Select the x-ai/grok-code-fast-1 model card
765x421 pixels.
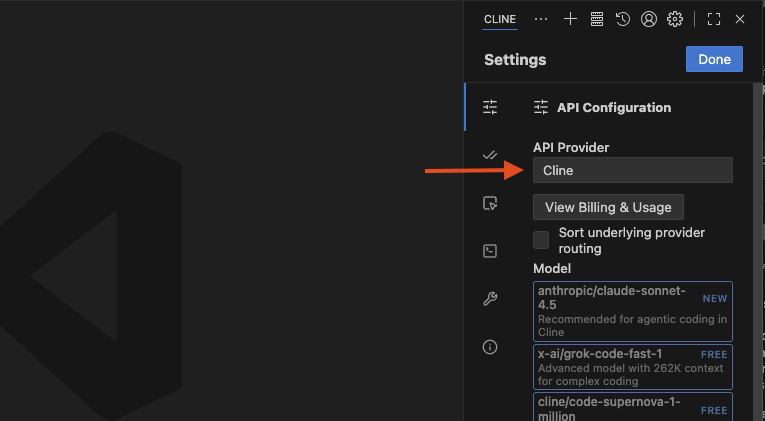coord(633,367)
